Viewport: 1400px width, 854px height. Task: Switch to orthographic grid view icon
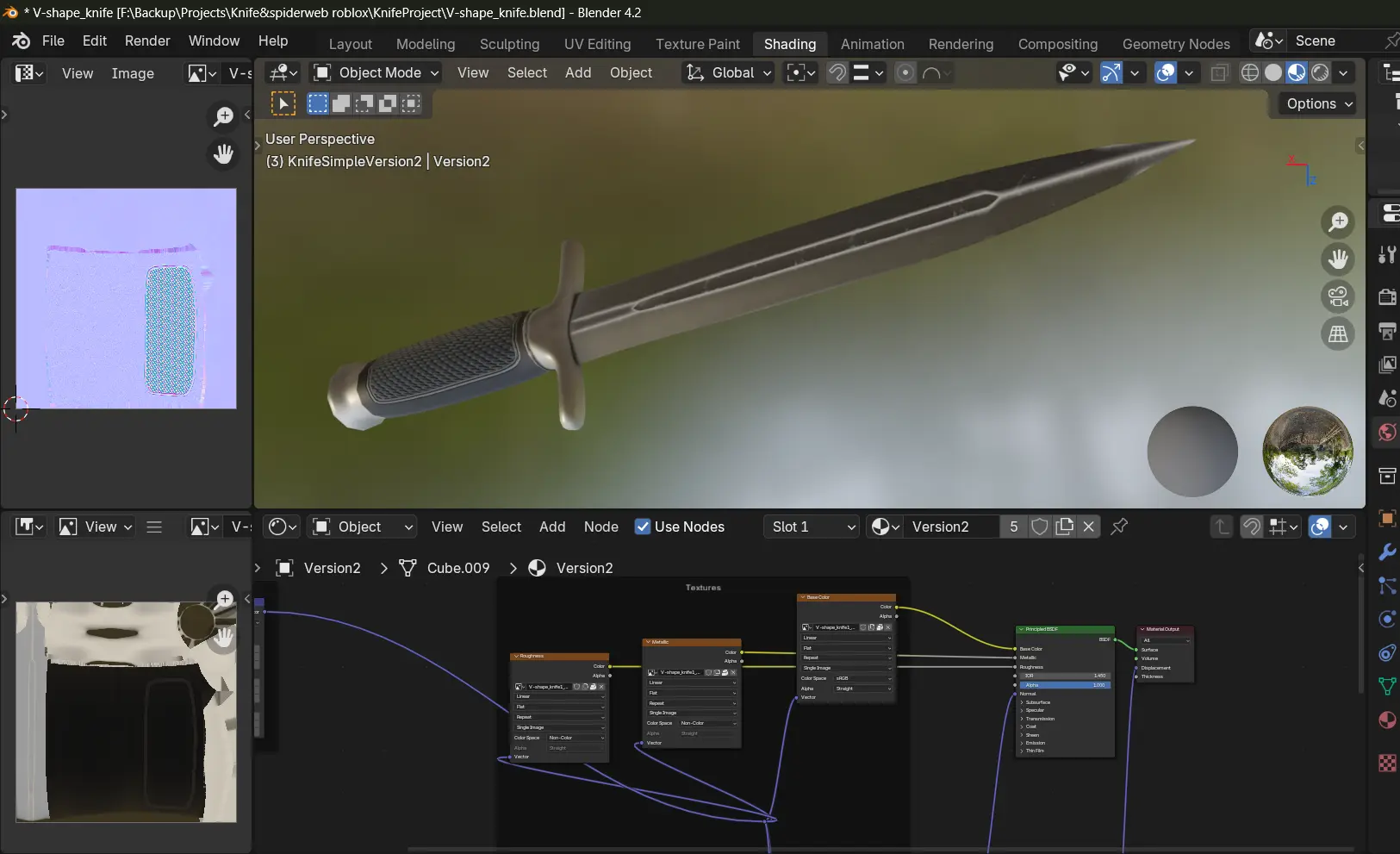(x=1338, y=334)
